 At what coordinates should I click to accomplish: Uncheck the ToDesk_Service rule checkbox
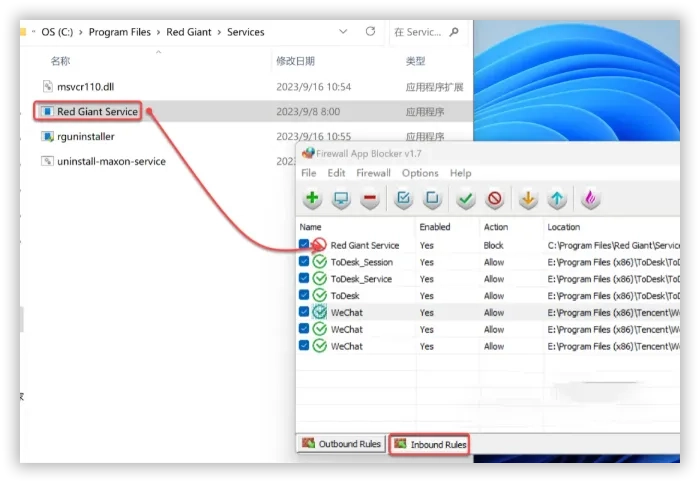[304, 278]
